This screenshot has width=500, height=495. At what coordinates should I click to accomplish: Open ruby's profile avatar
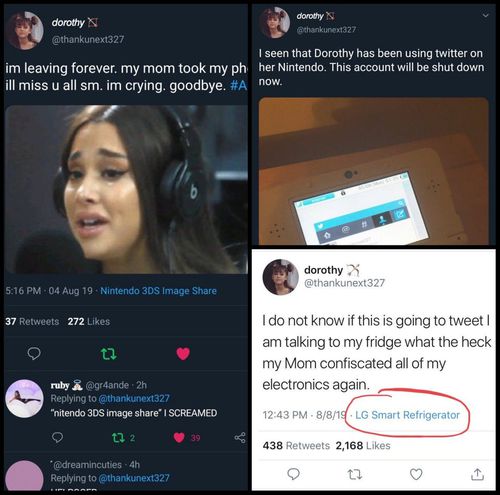point(24,398)
